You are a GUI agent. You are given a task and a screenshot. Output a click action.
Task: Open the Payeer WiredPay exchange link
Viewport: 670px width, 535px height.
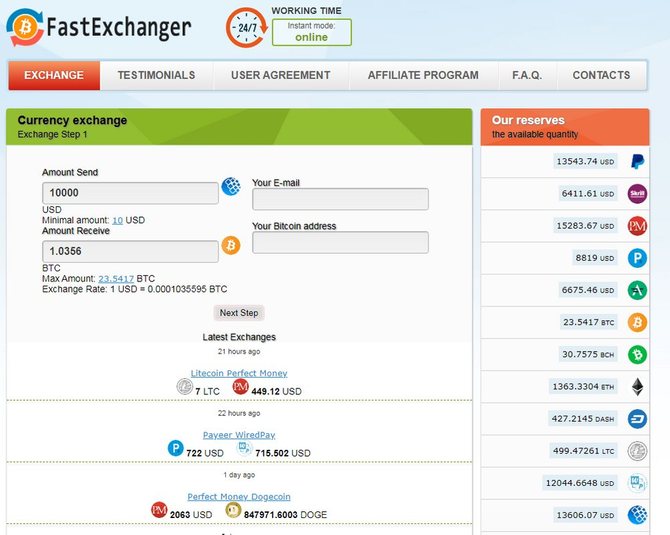point(239,435)
